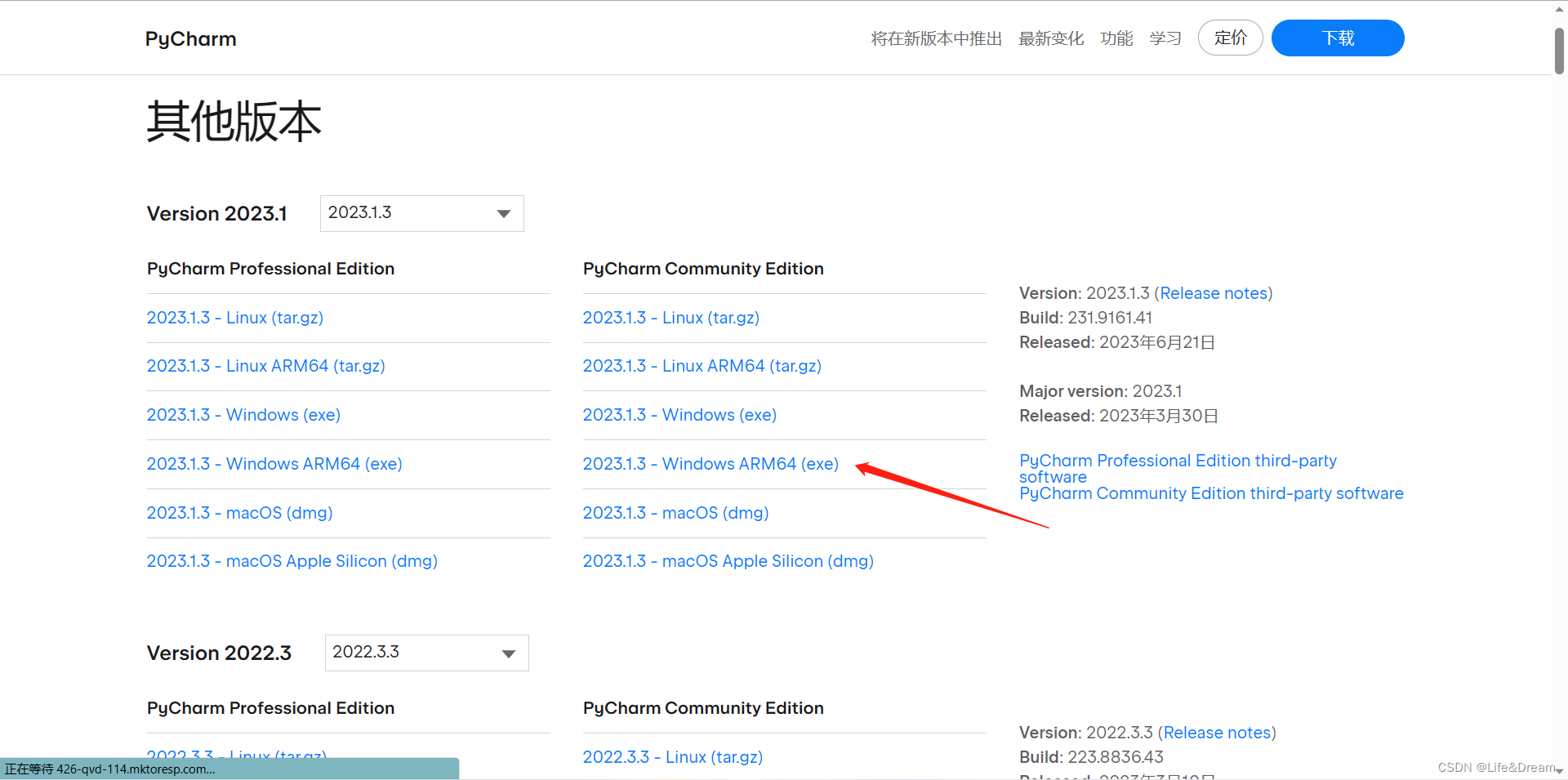Select the 功能 navigation item
The height and width of the screenshot is (780, 1568).
pos(1116,38)
